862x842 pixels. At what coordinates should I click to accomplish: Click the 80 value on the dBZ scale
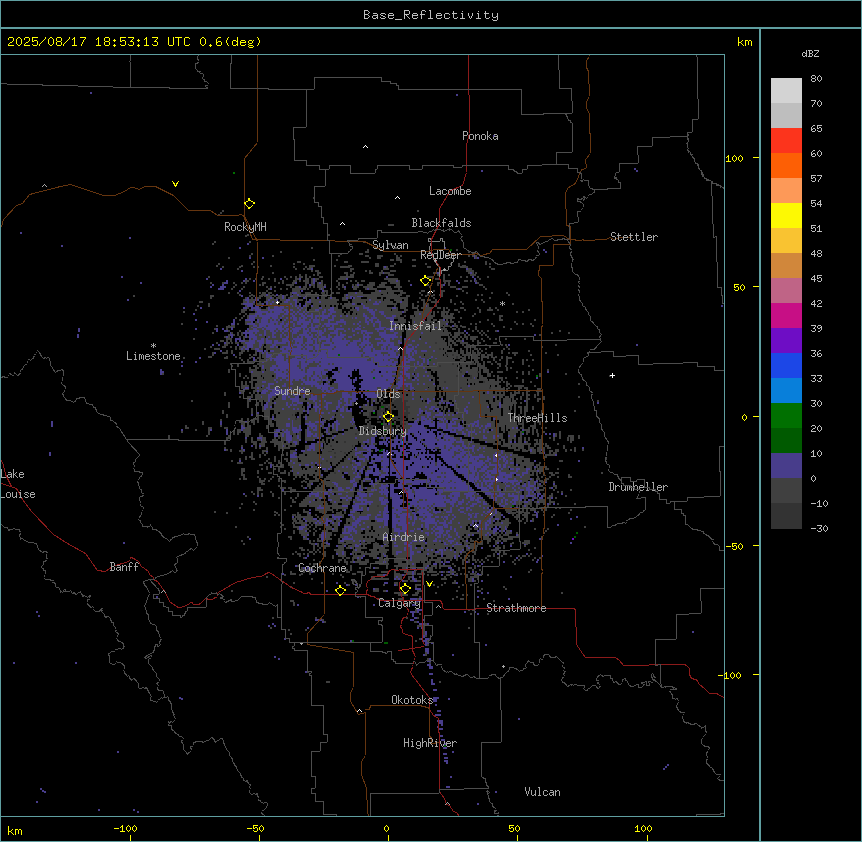coord(816,79)
